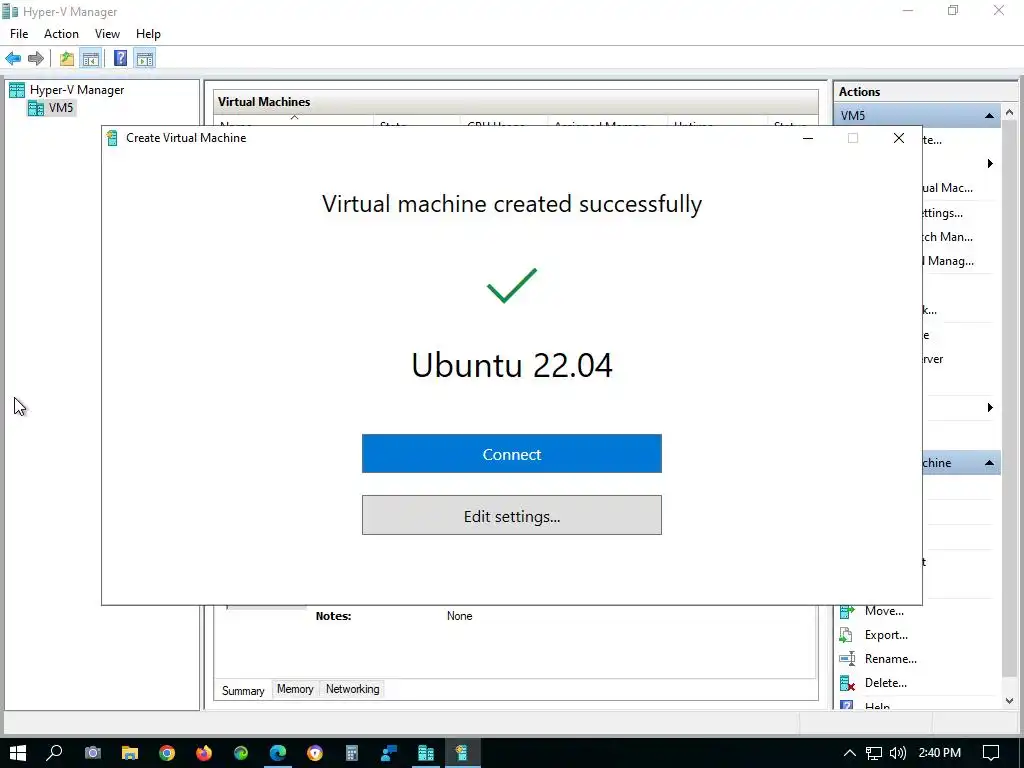Screen dimensions: 1024x768
Task: Click the Delete red-X icon in Actions pane
Action: (x=847, y=683)
